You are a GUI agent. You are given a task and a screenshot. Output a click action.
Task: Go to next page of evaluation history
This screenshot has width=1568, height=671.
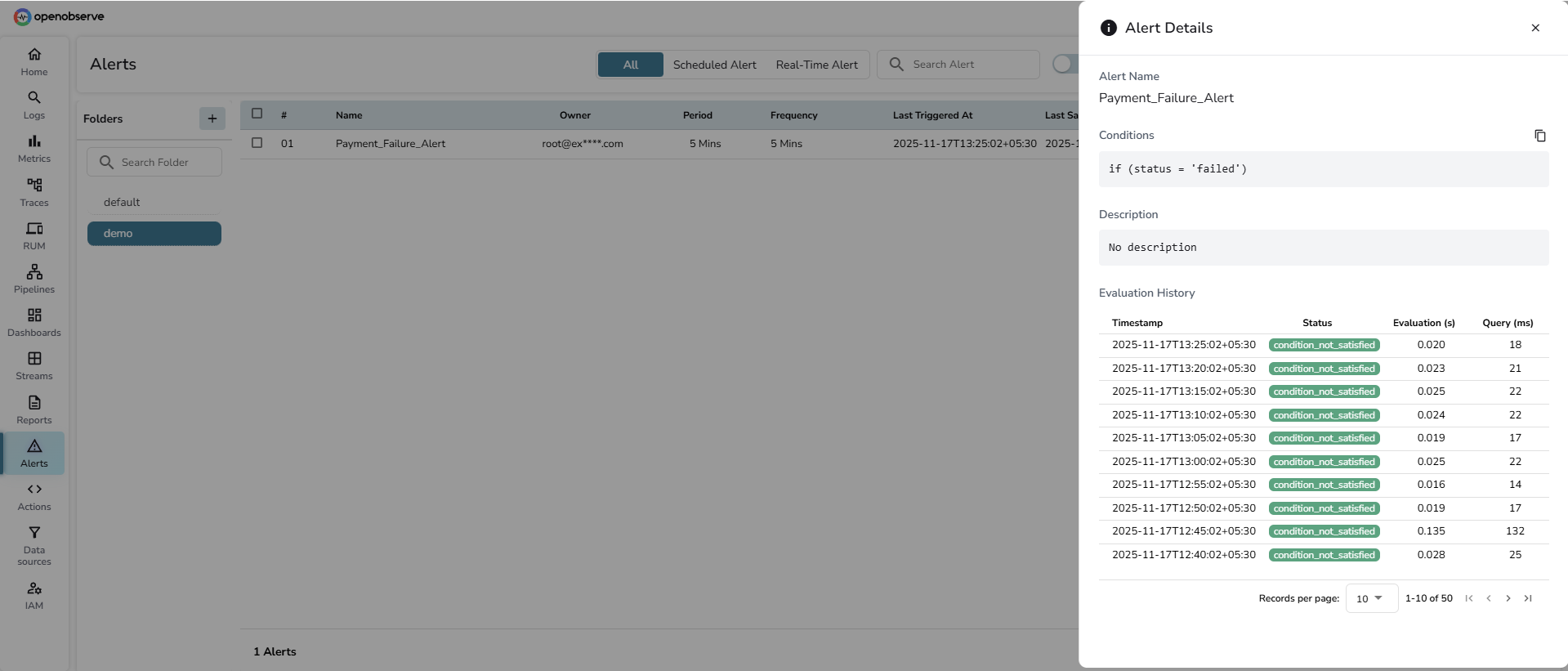point(1508,598)
